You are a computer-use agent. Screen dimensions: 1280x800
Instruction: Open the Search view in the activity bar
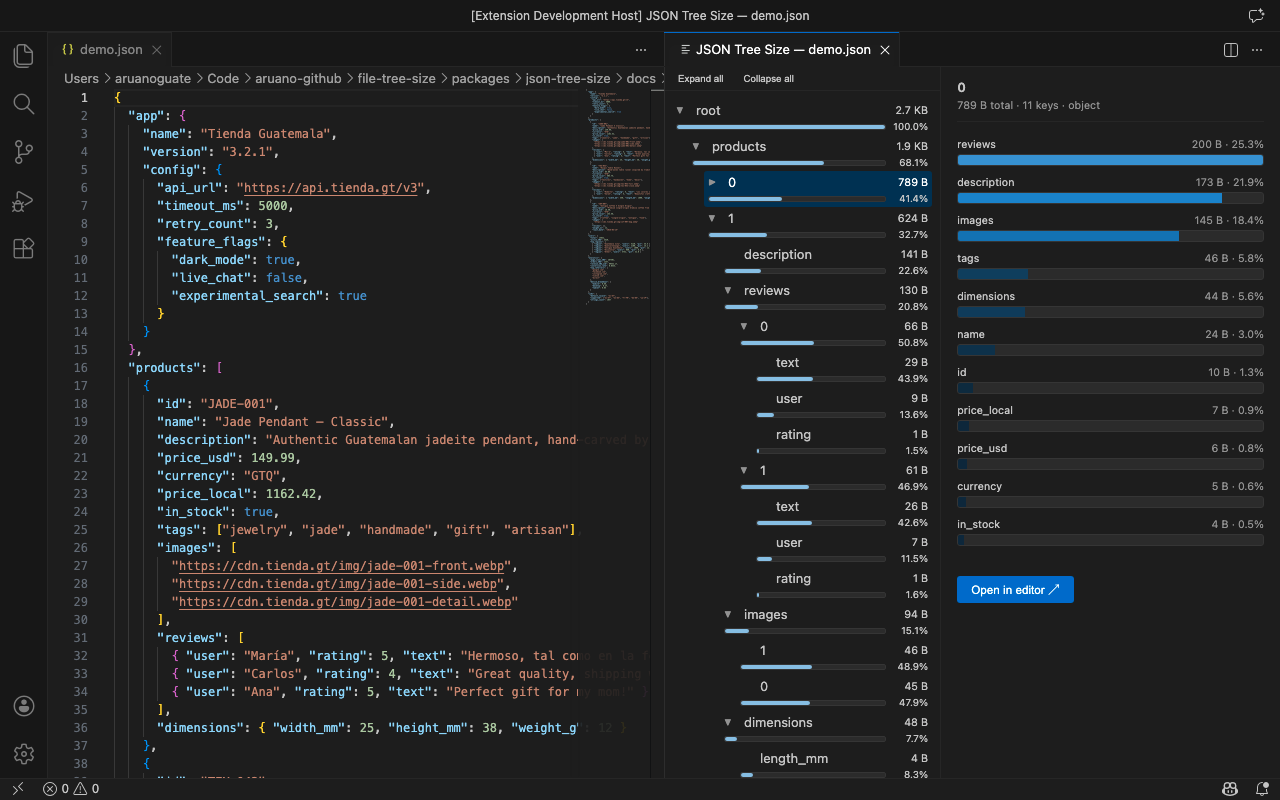tap(24, 104)
